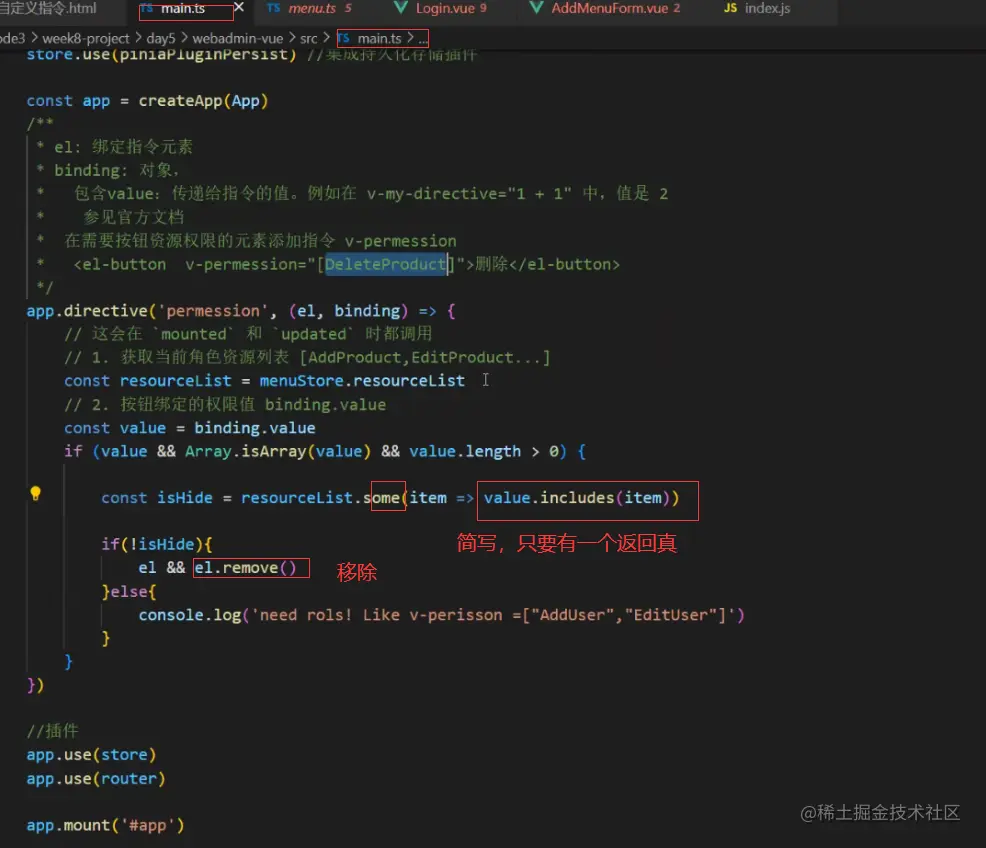
Task: Open the 自定义指令.html tab
Action: [48, 9]
